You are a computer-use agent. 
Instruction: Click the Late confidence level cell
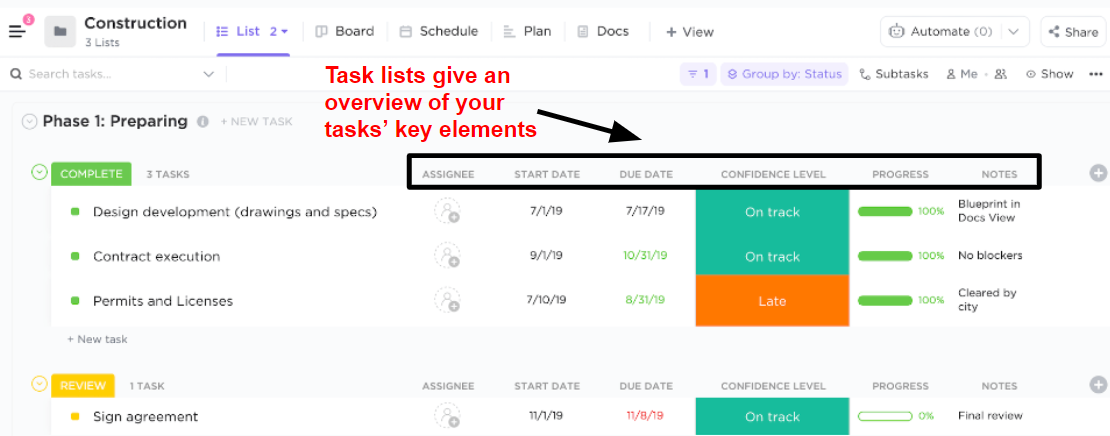click(x=772, y=301)
